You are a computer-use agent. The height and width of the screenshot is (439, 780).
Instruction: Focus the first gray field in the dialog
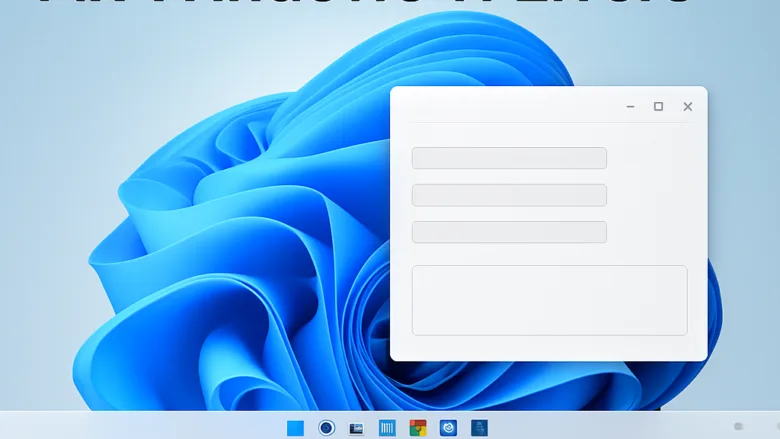tap(509, 158)
